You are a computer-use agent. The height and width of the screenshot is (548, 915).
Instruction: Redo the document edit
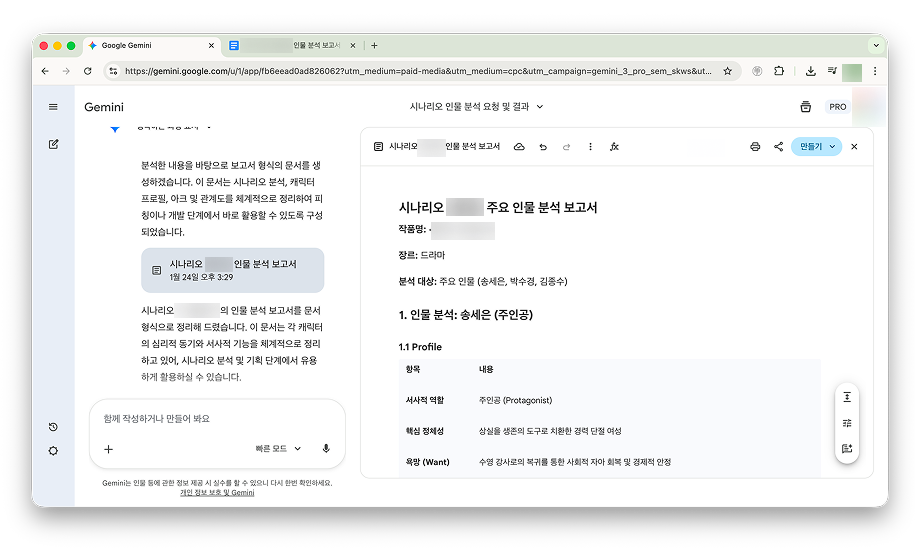[566, 146]
